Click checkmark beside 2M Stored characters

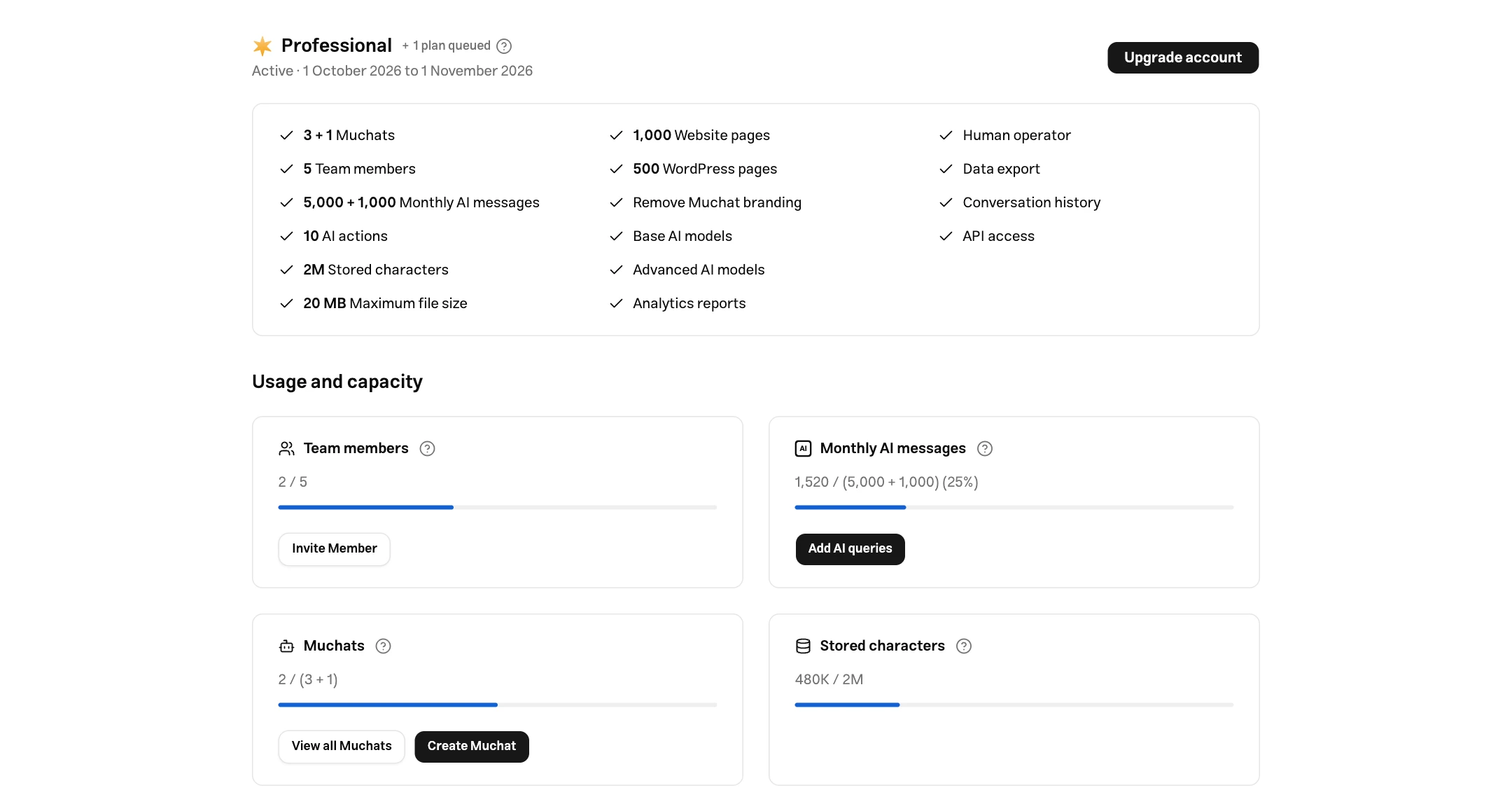286,270
